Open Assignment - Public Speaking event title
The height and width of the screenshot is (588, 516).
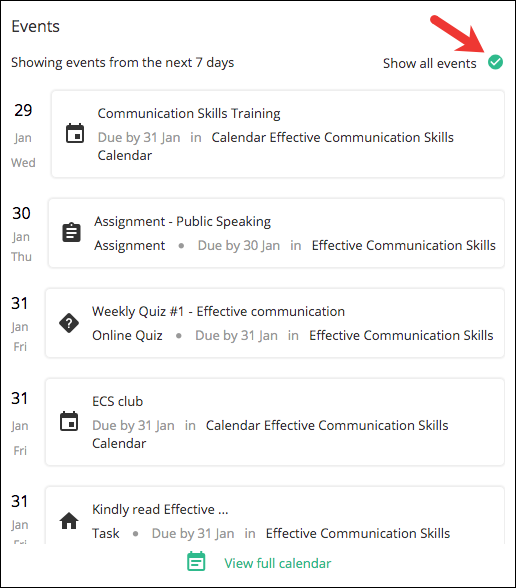[x=182, y=221]
